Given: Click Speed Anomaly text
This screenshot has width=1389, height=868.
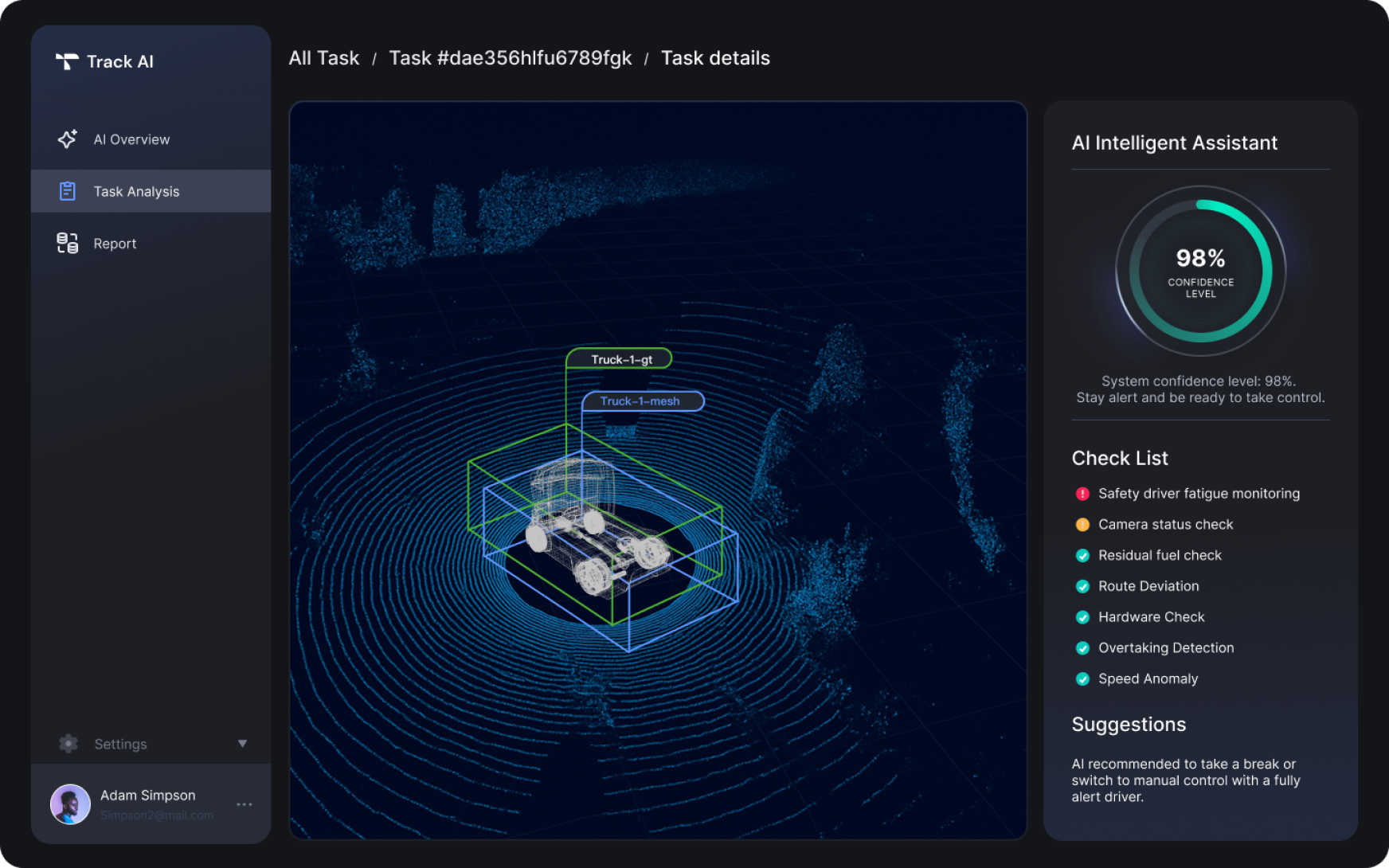Looking at the screenshot, I should point(1148,679).
